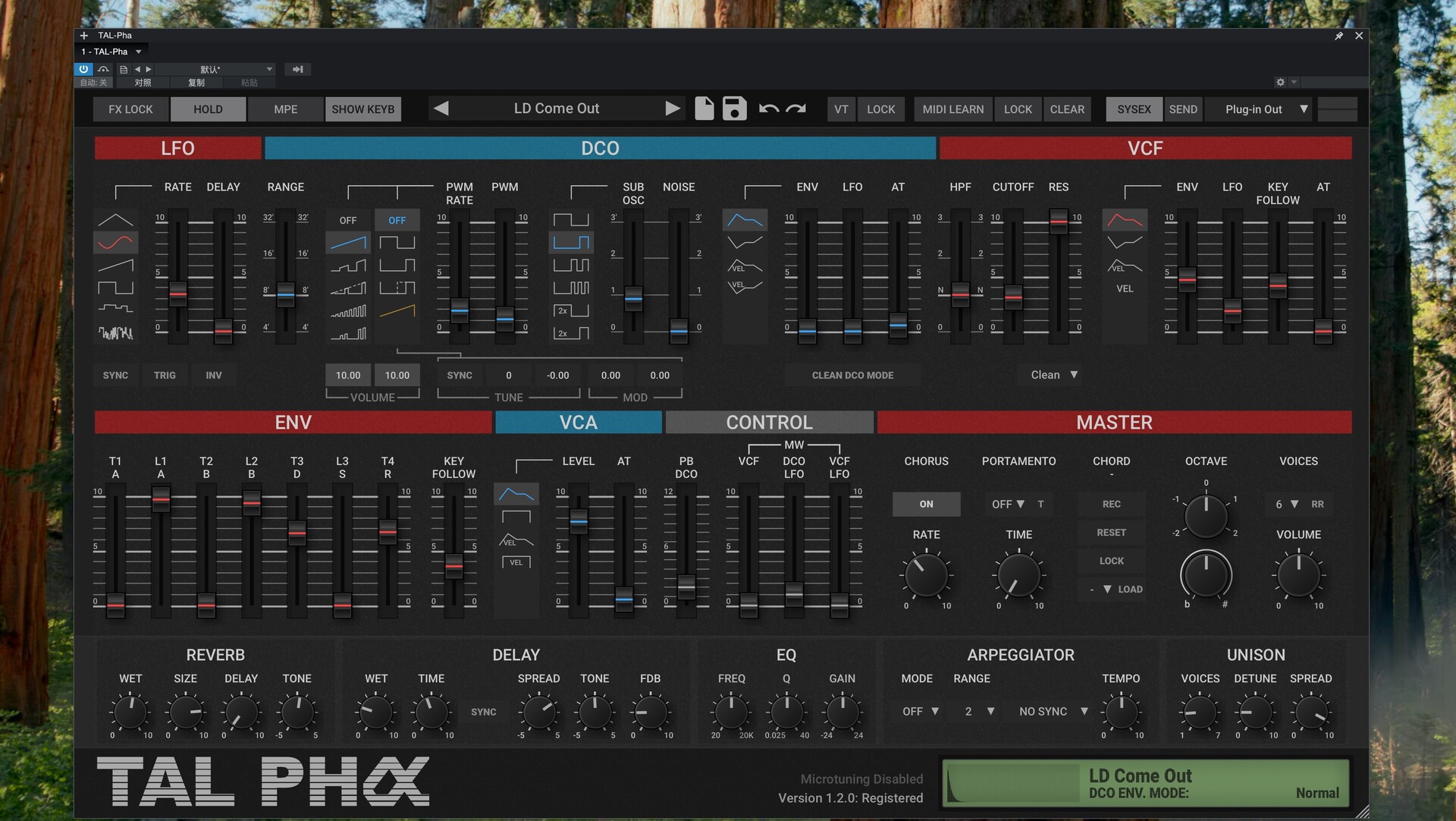Screen dimensions: 1456x821
Task: Click the MIDI LEARN button
Action: click(952, 109)
